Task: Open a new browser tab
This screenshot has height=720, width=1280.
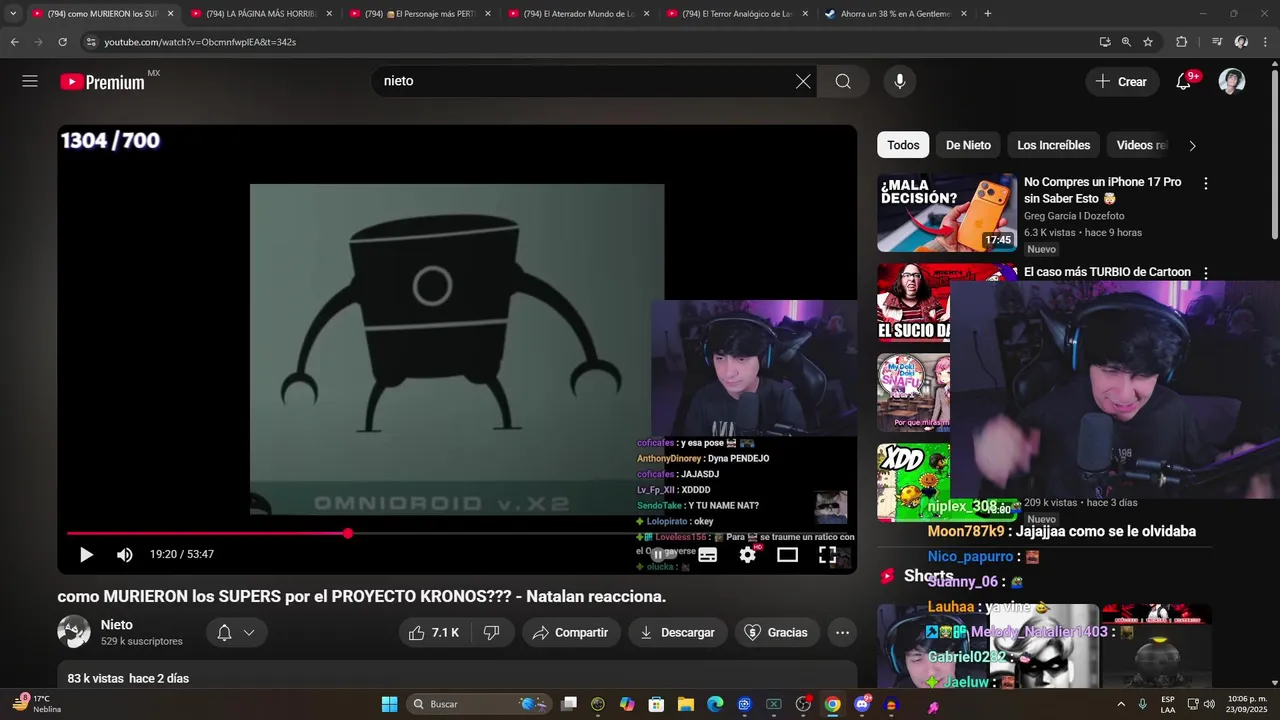Action: (x=988, y=14)
